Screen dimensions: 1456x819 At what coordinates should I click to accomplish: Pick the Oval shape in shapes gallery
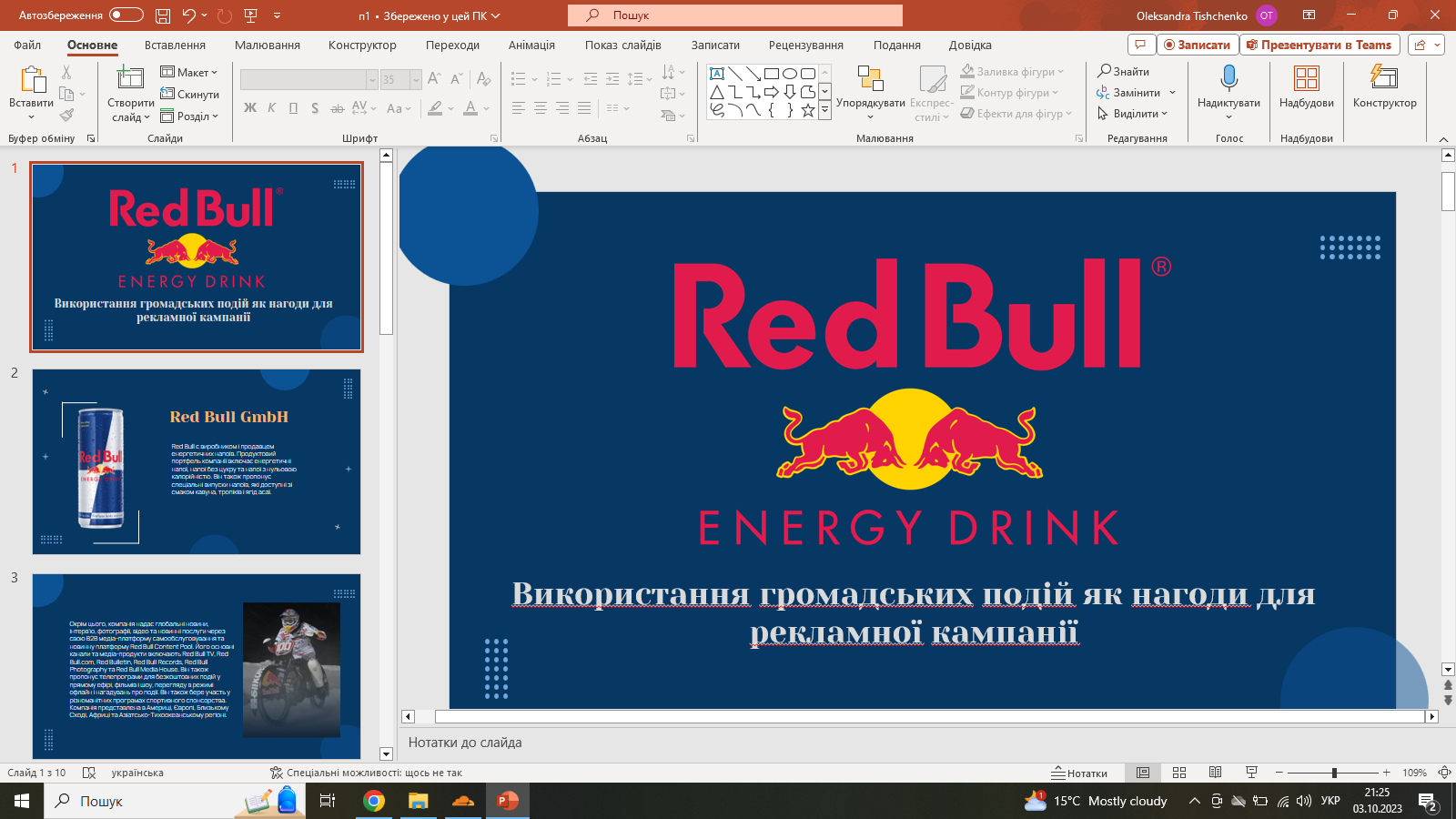click(x=790, y=74)
